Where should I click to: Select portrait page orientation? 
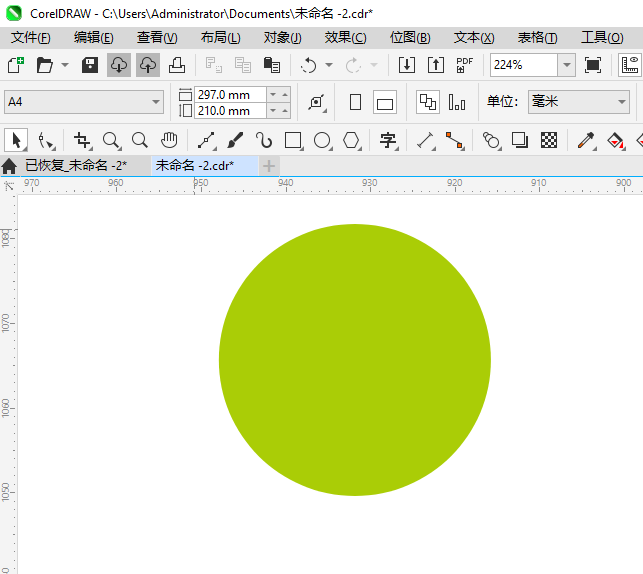(x=355, y=102)
